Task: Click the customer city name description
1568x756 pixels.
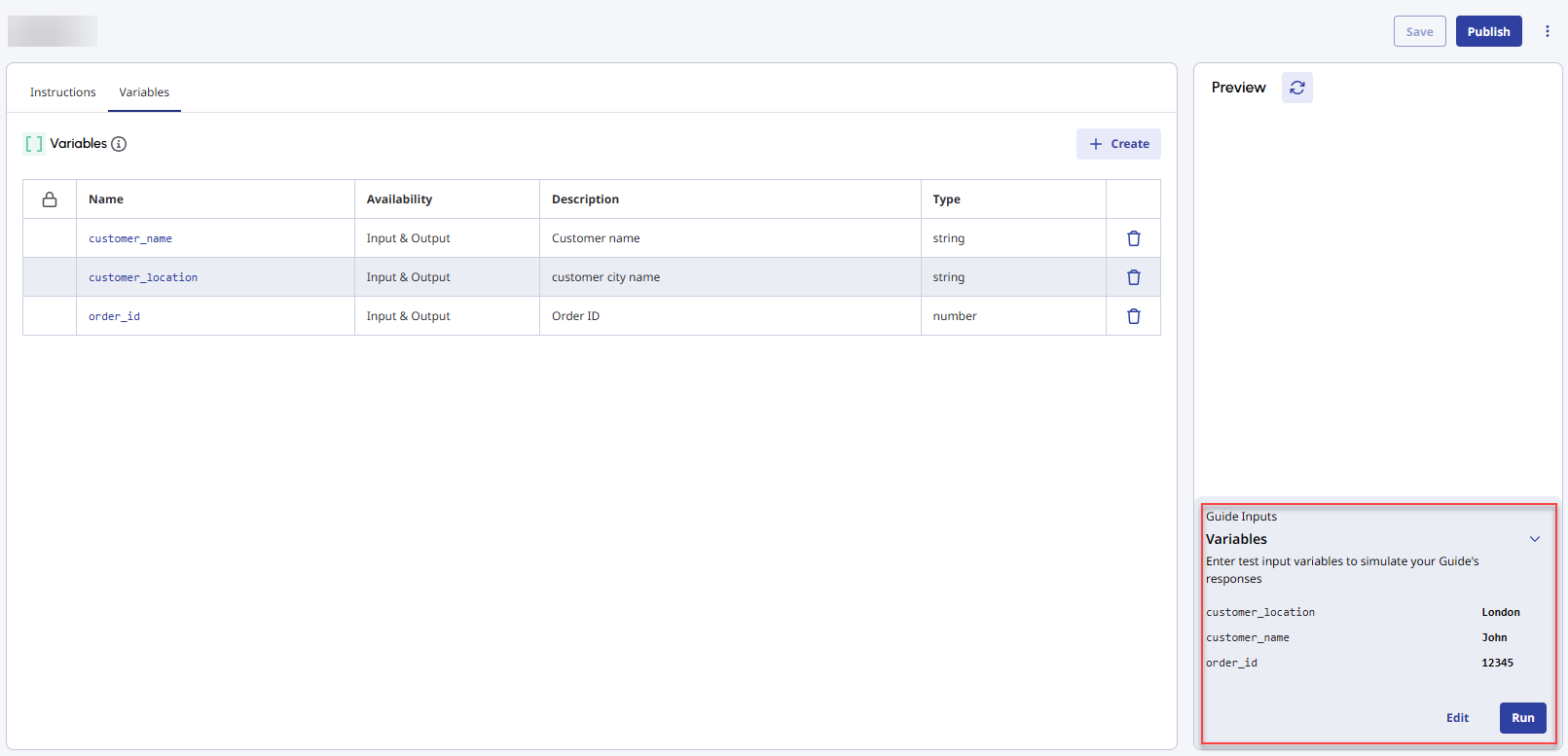Action: 605,277
